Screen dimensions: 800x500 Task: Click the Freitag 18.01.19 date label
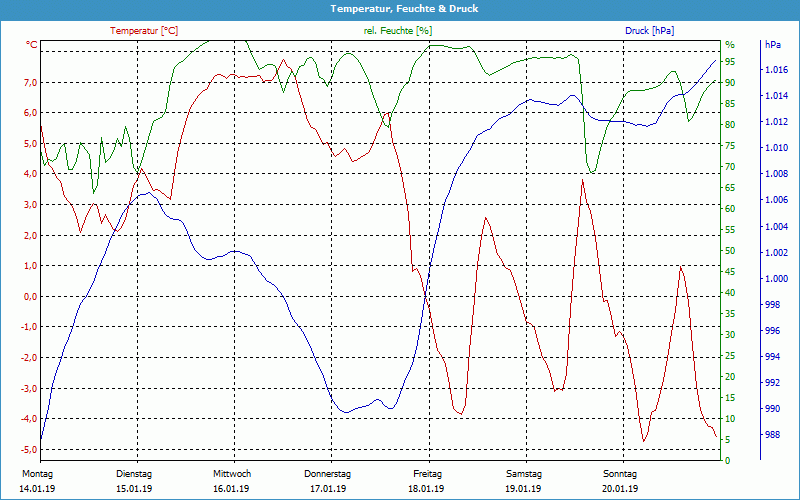click(x=427, y=481)
